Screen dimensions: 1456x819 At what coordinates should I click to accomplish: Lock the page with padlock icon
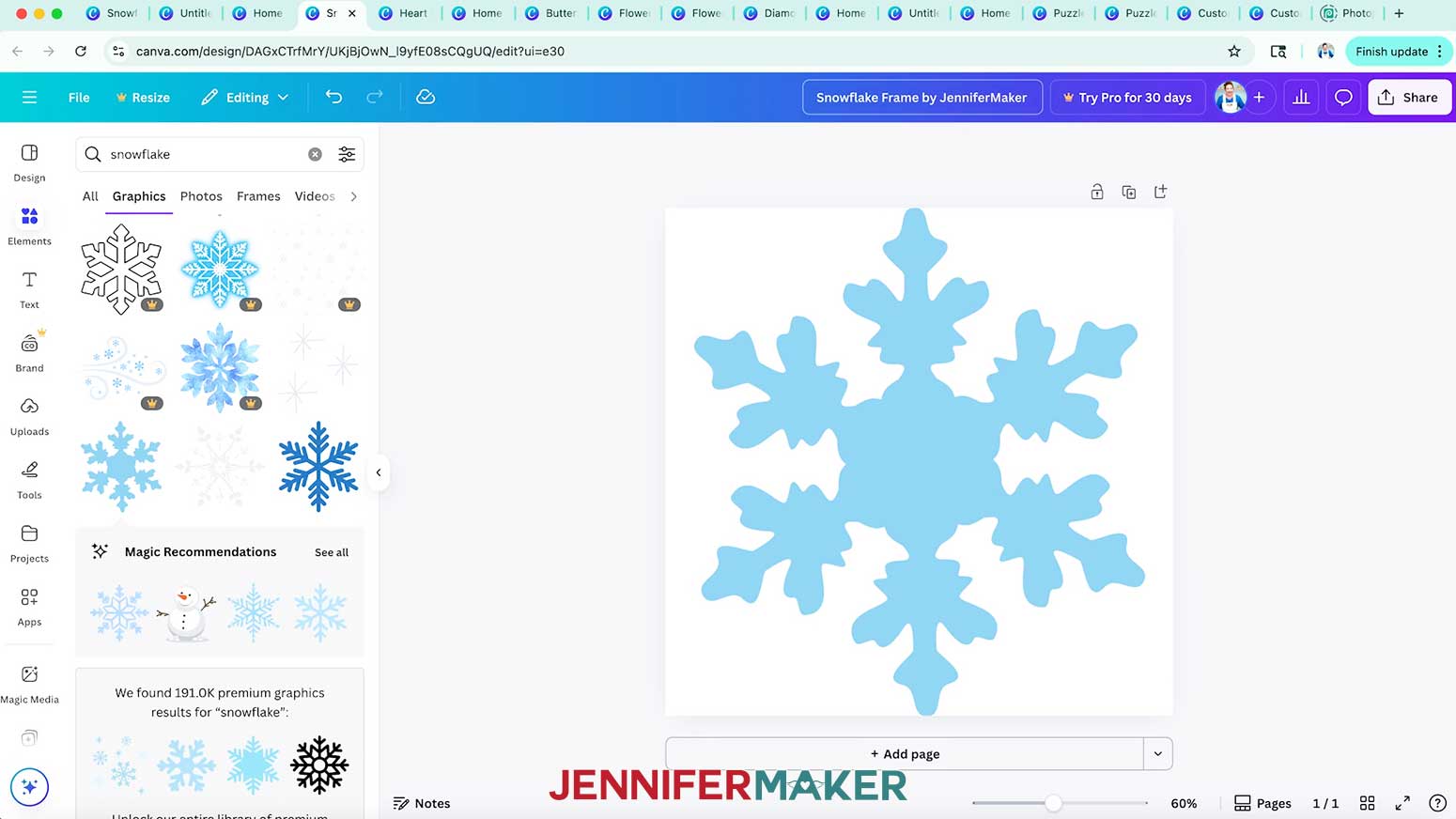(x=1096, y=192)
